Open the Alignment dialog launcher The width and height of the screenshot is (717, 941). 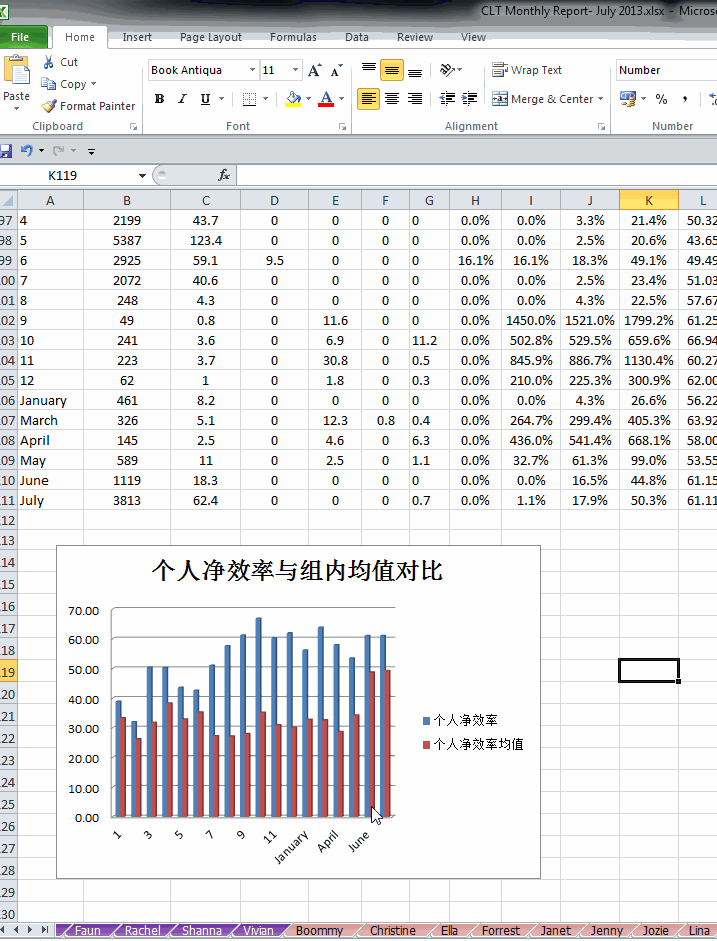coord(601,127)
